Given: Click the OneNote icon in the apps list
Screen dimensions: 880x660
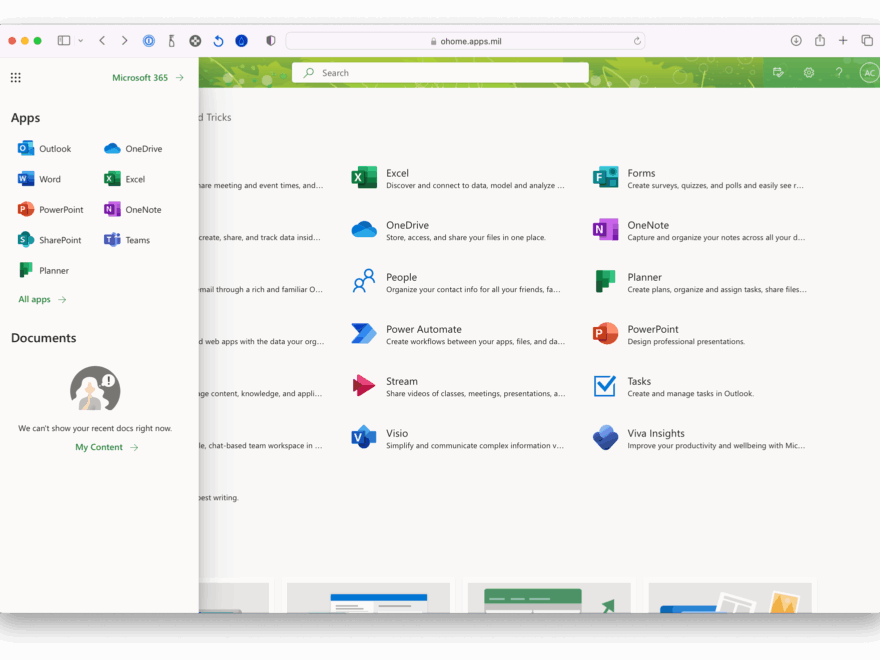Looking at the screenshot, I should click(605, 230).
